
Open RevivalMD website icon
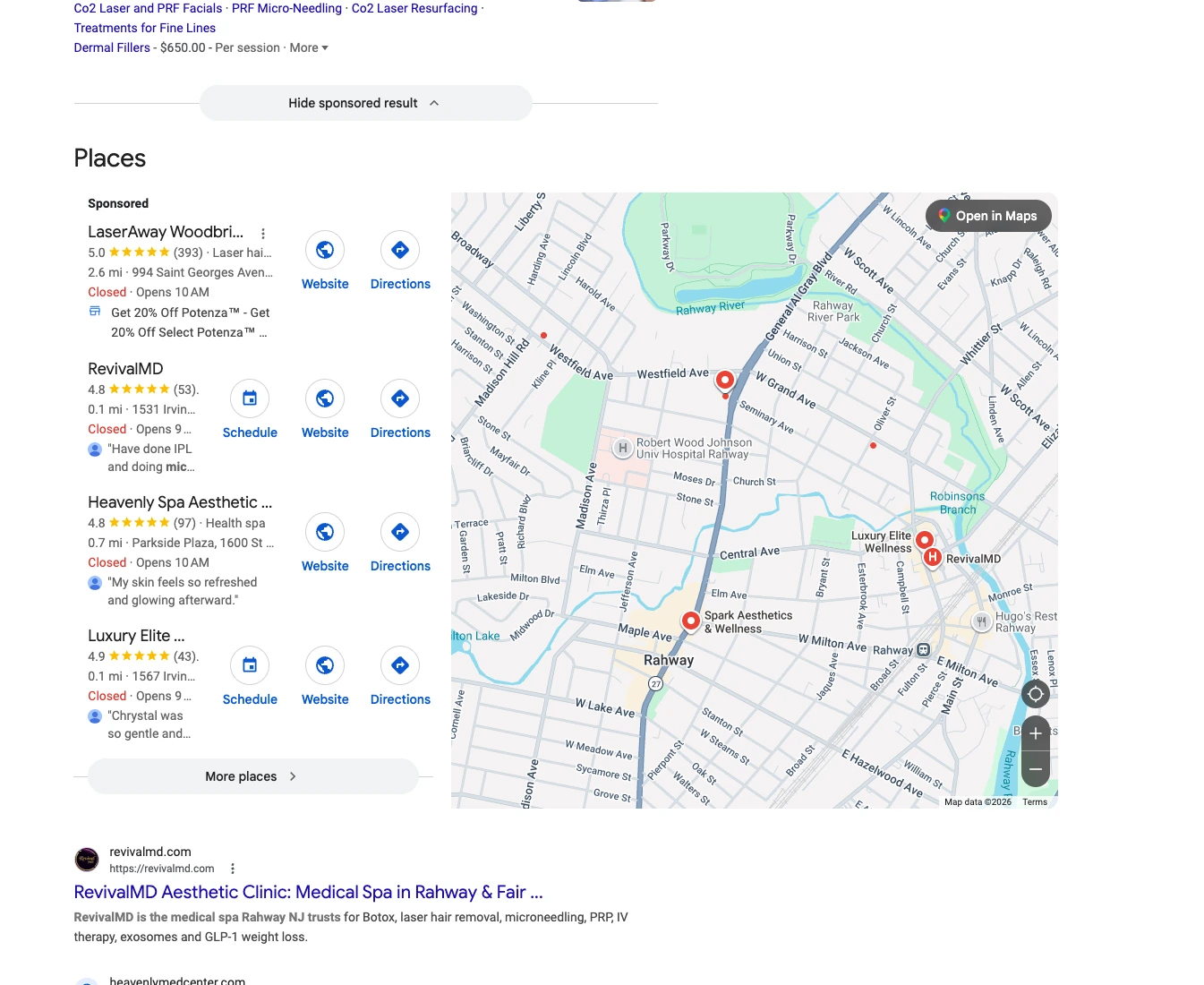[325, 398]
